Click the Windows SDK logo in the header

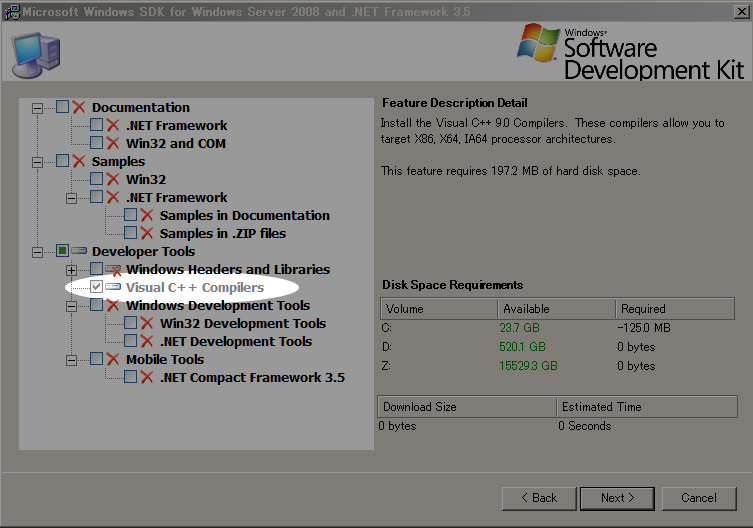point(631,52)
